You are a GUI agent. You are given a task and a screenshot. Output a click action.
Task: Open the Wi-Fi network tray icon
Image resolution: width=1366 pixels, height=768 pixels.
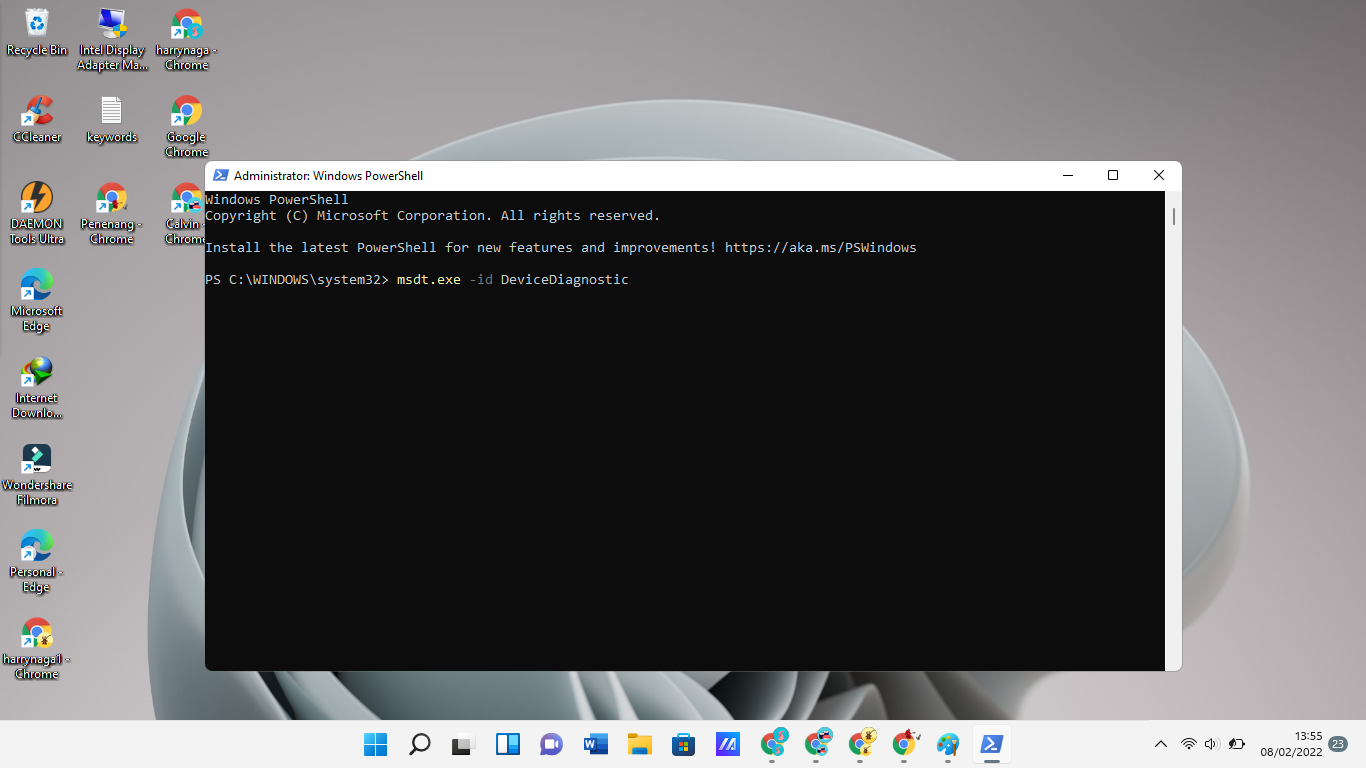click(x=1189, y=744)
